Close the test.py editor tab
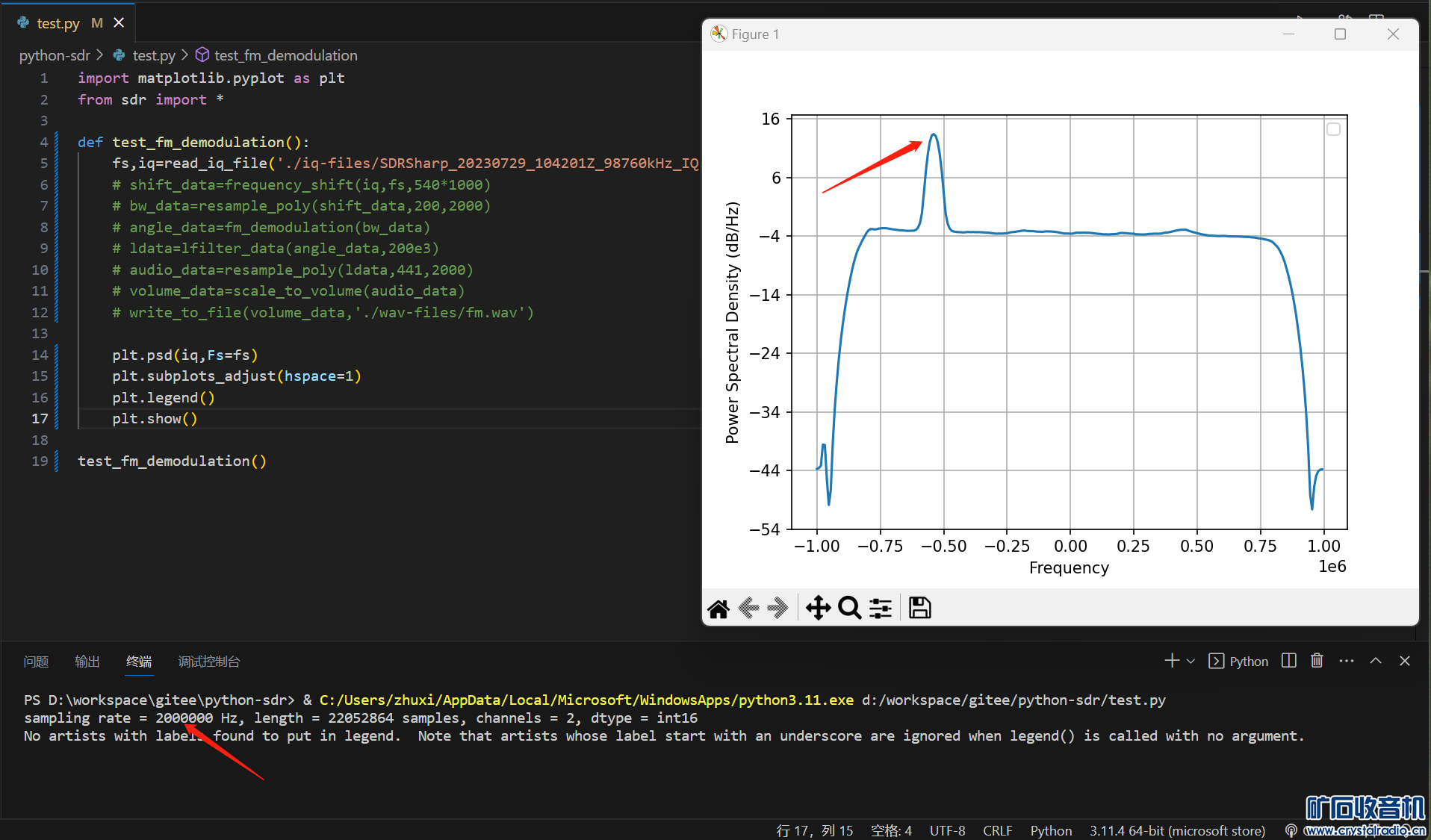 (x=119, y=23)
